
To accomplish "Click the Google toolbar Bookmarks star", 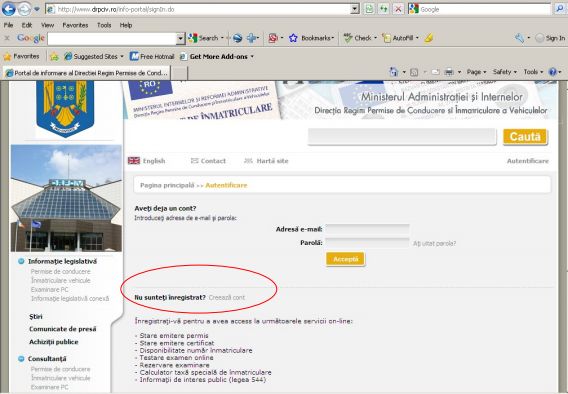I will coord(293,38).
